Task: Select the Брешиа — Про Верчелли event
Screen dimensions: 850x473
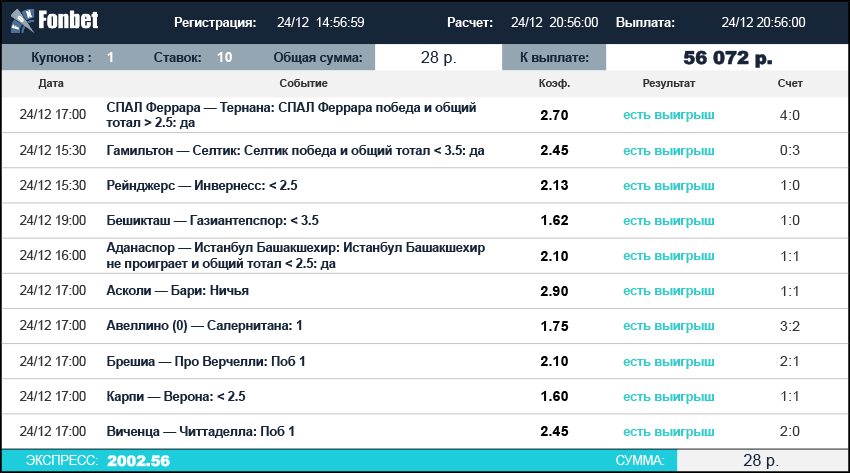Action: click(x=206, y=361)
